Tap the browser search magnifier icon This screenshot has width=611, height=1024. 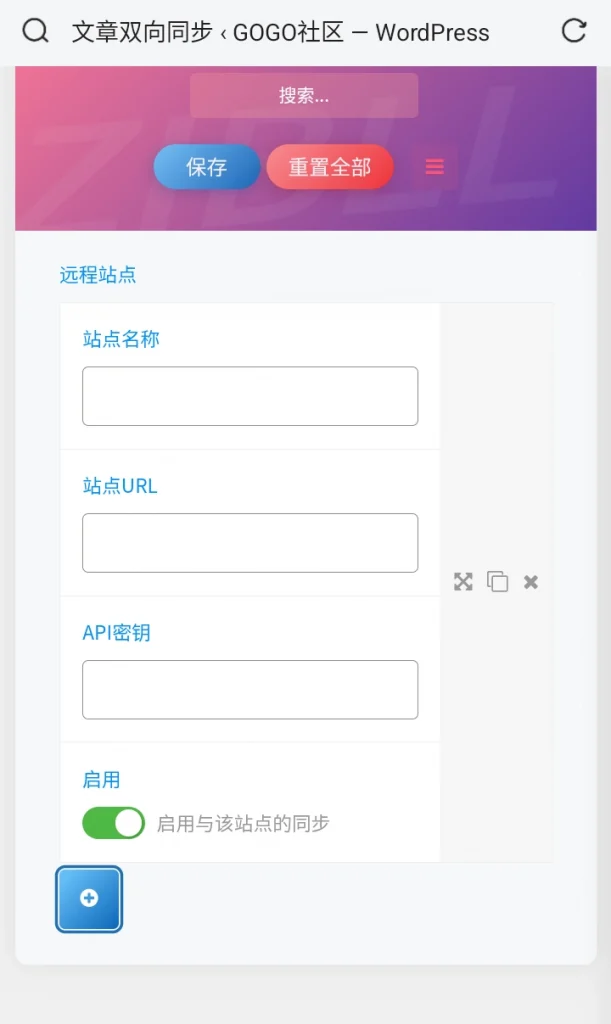[35, 31]
